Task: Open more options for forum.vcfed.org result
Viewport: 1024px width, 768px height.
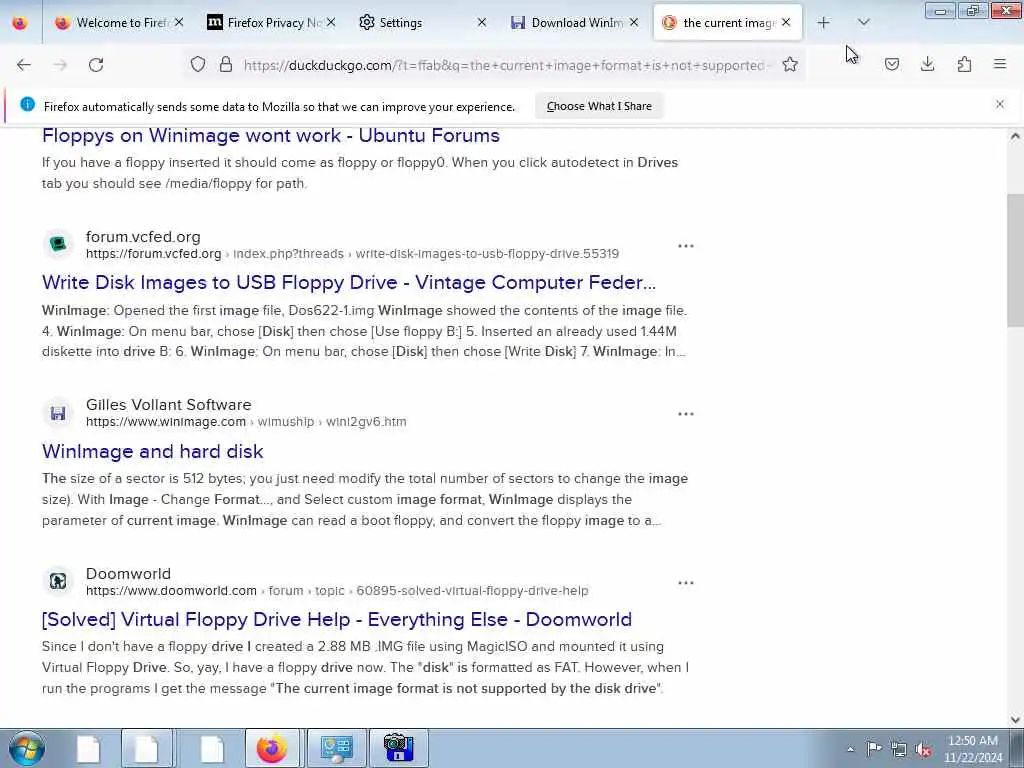Action: tap(686, 246)
